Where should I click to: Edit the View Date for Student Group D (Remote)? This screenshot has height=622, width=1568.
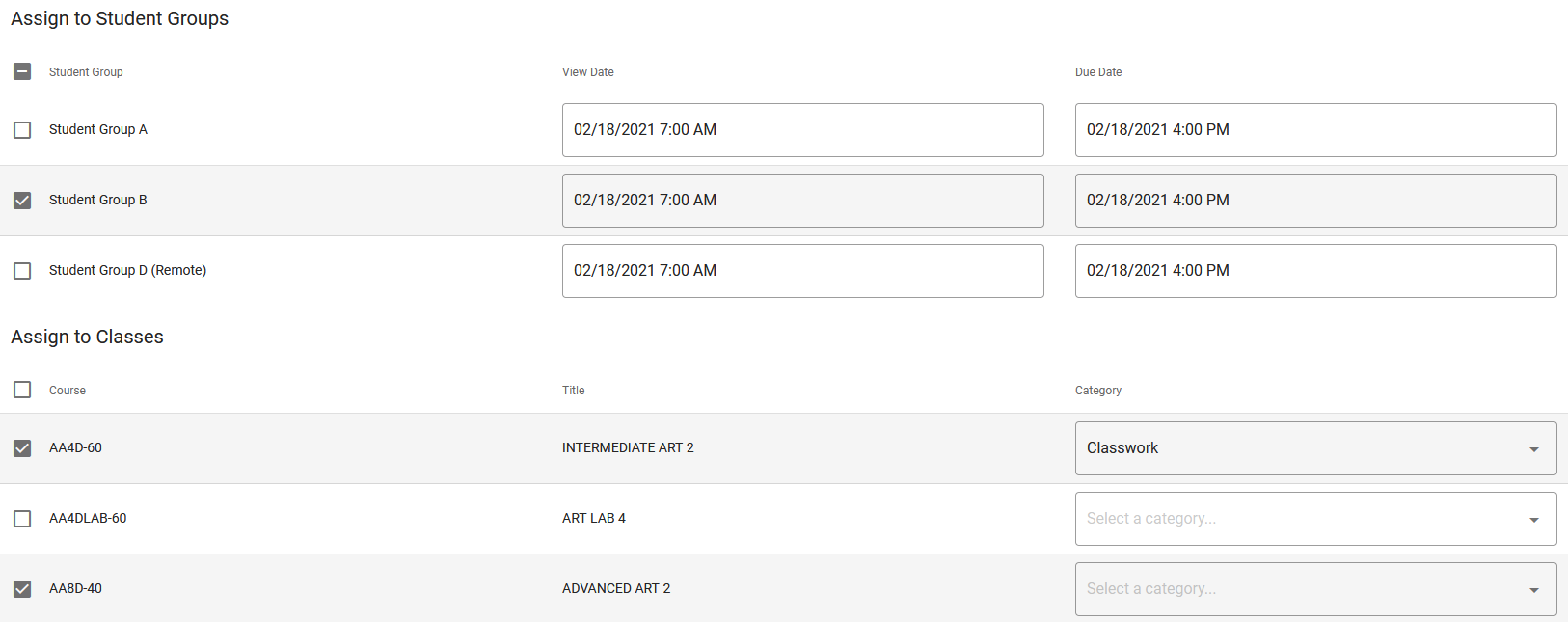click(x=802, y=271)
